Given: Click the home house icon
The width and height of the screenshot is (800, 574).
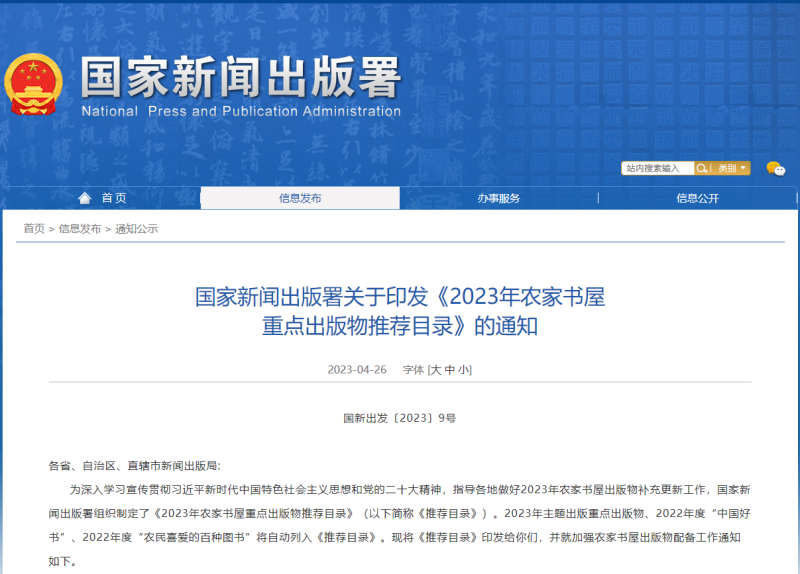Looking at the screenshot, I should [85, 198].
